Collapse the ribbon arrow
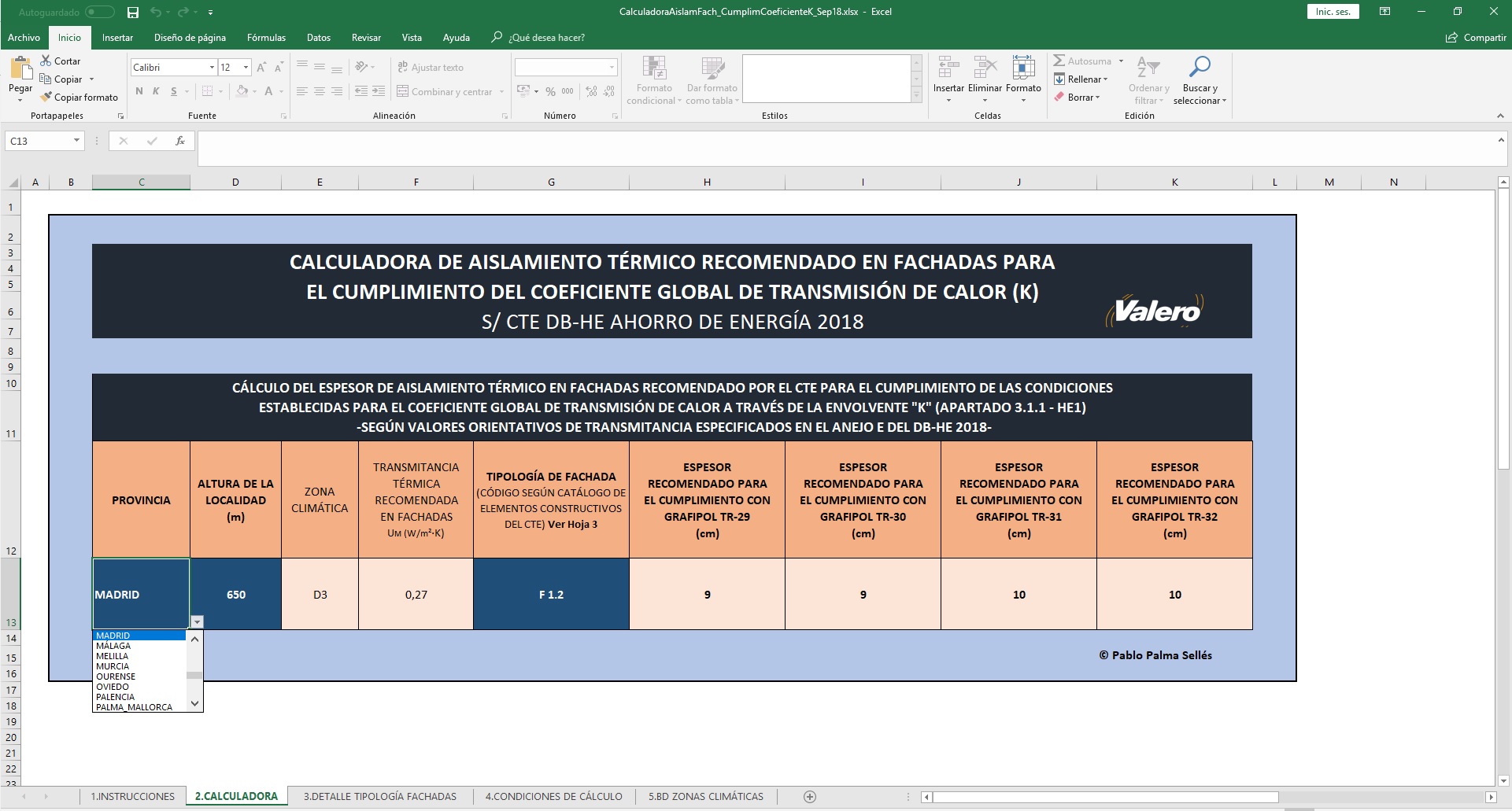The width and height of the screenshot is (1512, 811). [1500, 116]
